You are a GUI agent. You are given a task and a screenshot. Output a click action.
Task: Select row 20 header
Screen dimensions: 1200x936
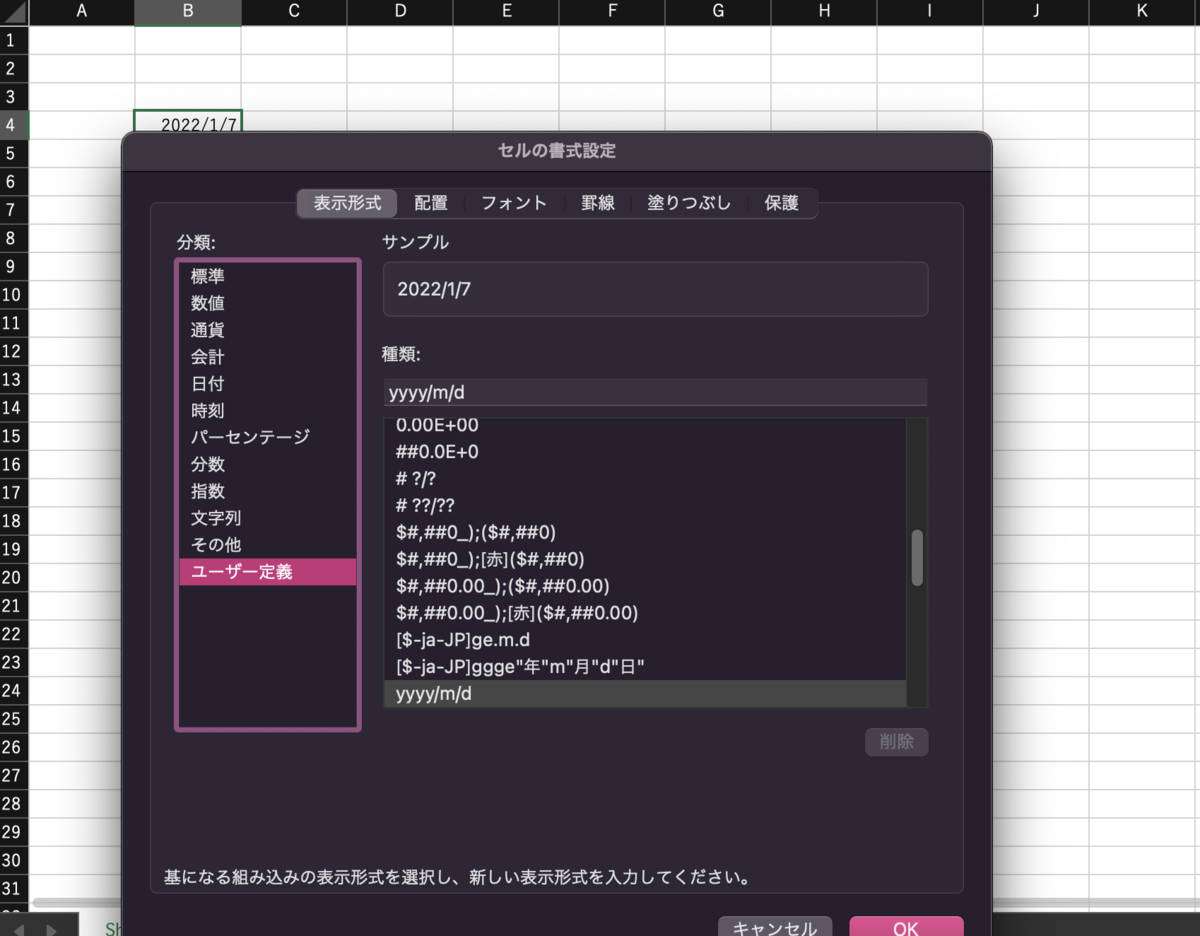point(14,577)
